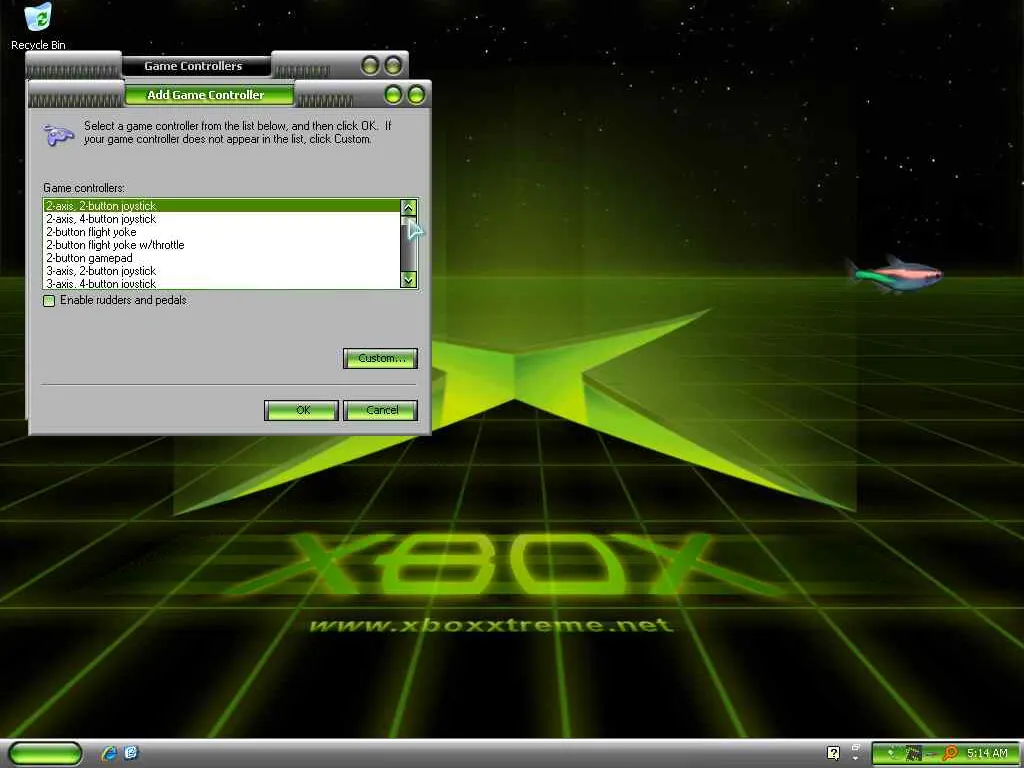The height and width of the screenshot is (768, 1024).
Task: Select '3-axis, 4-button joystick' in list
Action: [x=221, y=283]
